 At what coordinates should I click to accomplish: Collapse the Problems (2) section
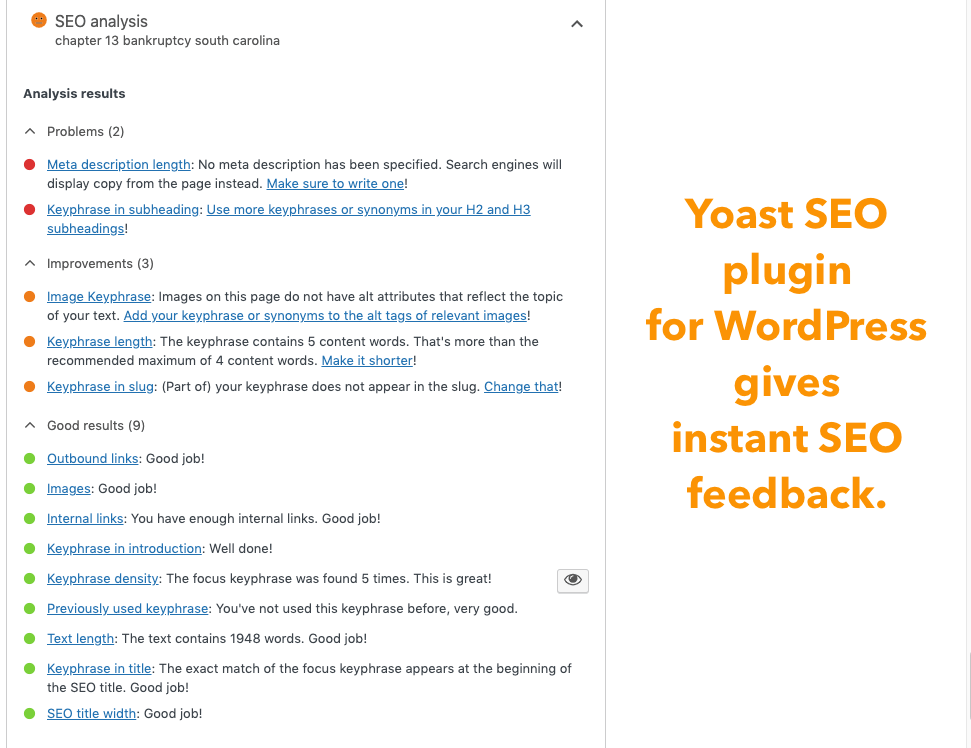click(x=30, y=131)
